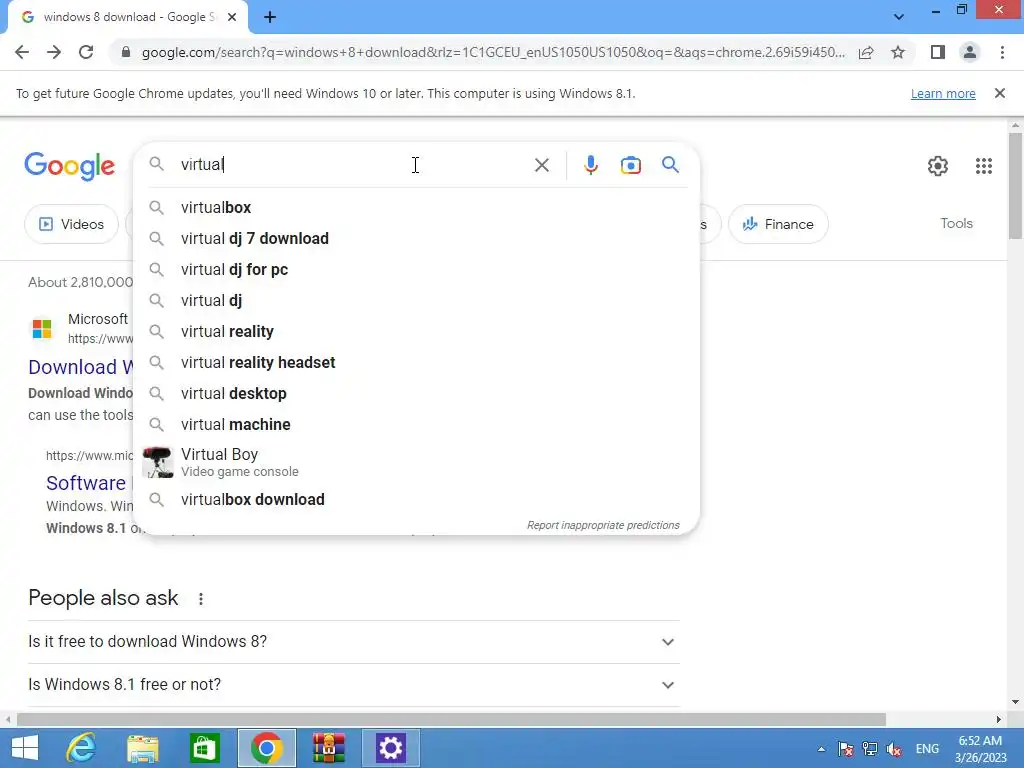
Task: Expand 'Is it free to download Windows 8?'
Action: pos(354,642)
